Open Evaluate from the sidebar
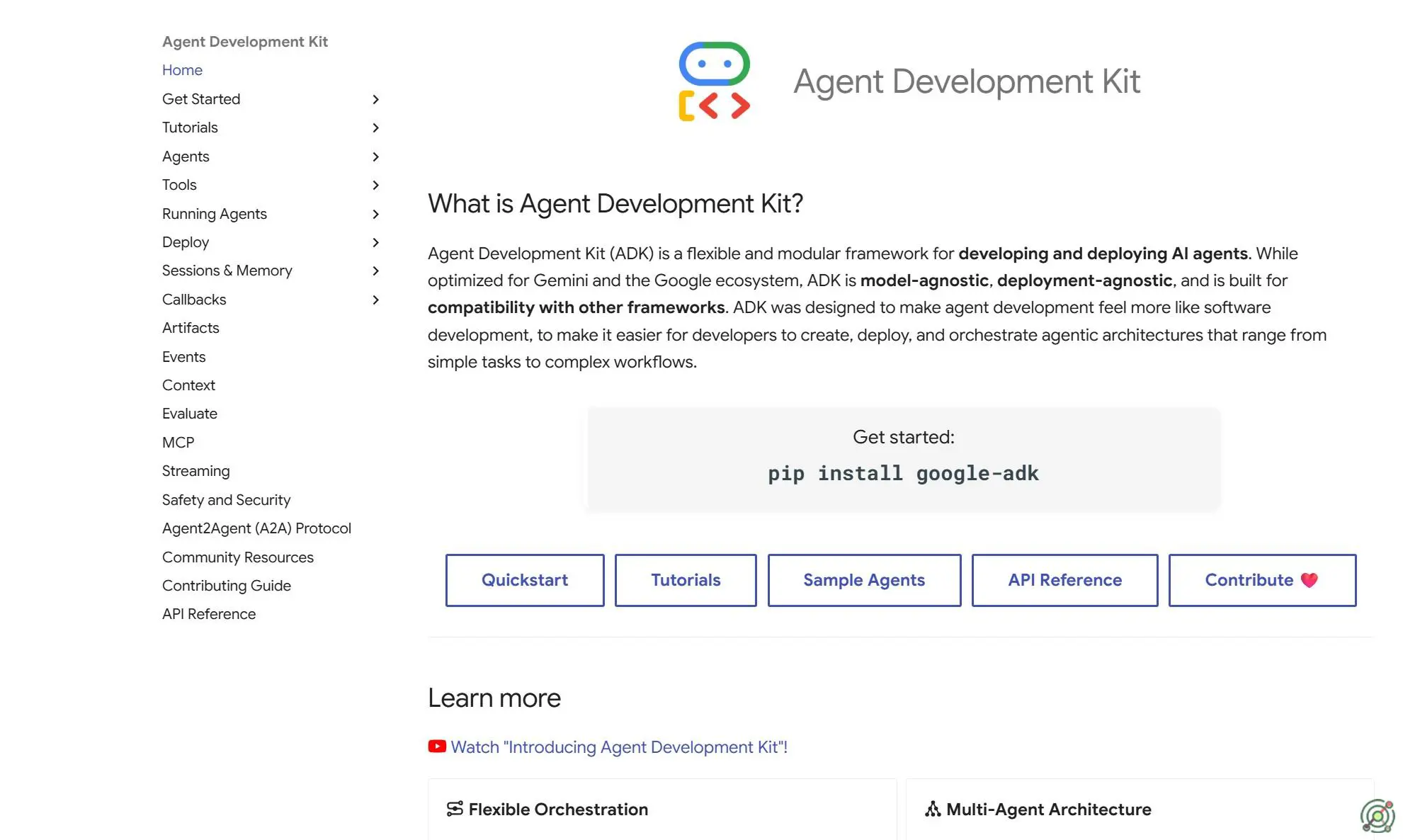This screenshot has width=1403, height=840. pos(190,414)
